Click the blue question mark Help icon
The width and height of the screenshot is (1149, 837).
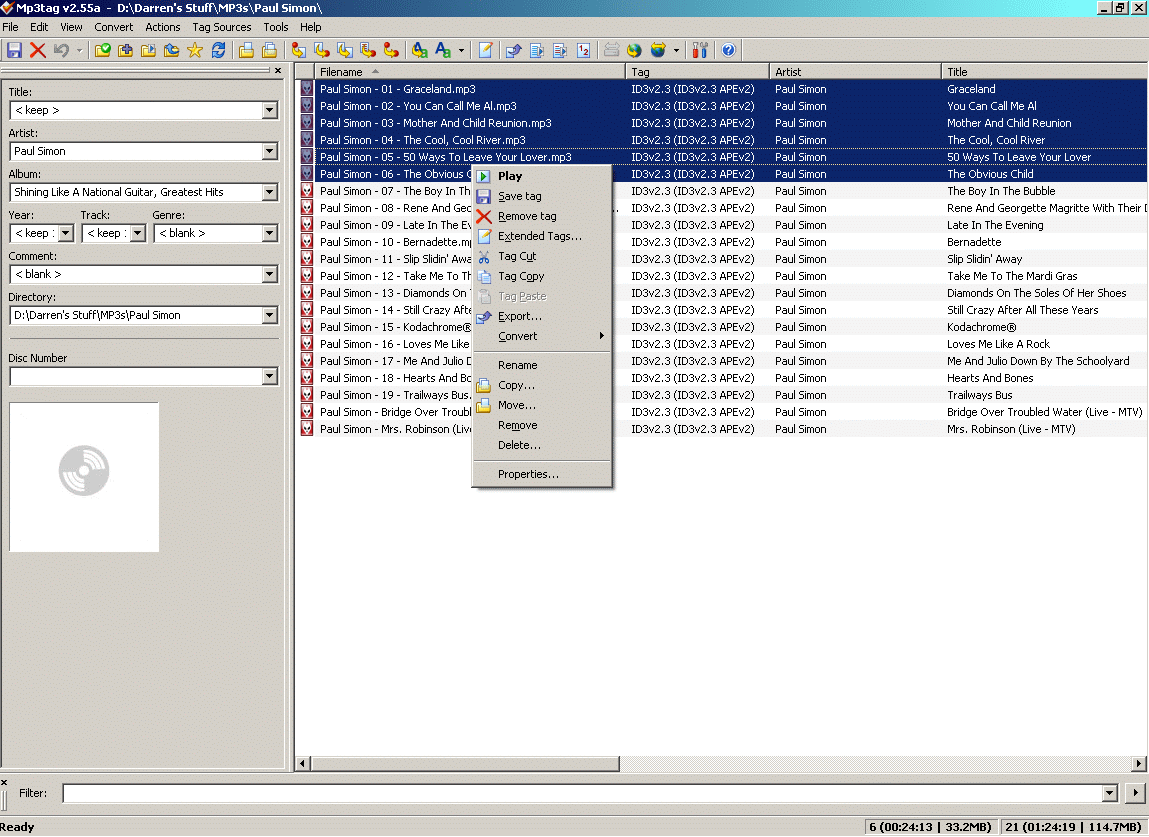click(x=728, y=50)
